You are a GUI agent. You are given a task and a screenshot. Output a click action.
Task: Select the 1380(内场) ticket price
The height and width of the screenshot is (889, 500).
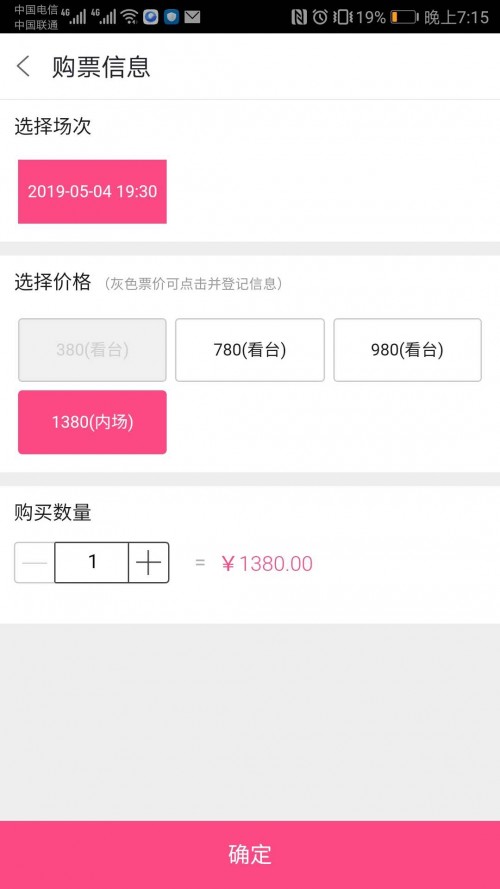(x=92, y=422)
